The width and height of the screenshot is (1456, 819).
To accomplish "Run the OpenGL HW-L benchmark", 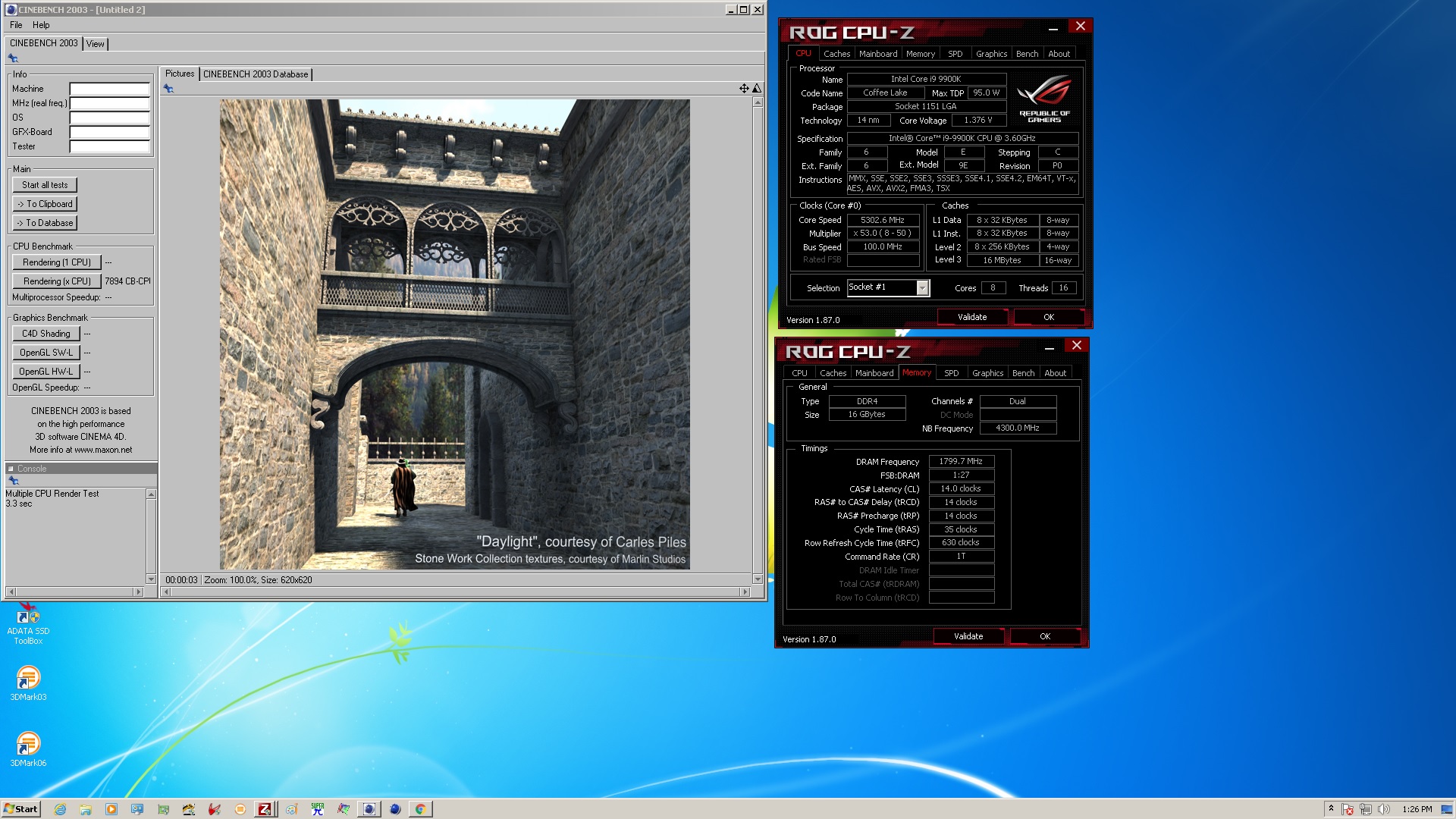I will (45, 372).
